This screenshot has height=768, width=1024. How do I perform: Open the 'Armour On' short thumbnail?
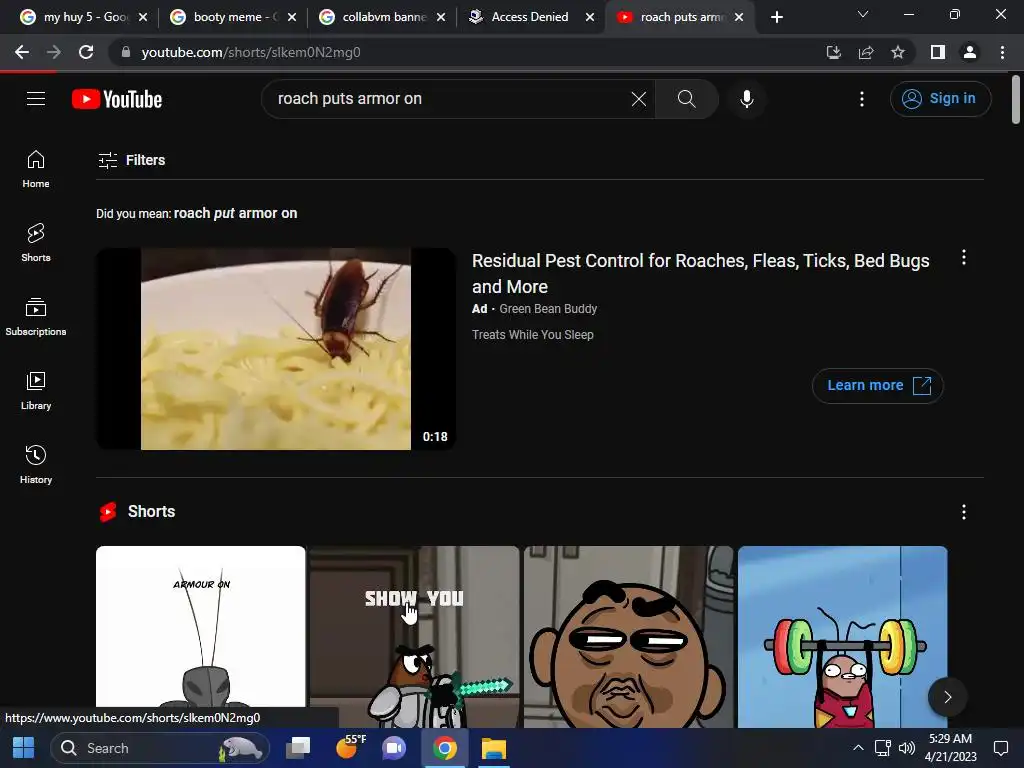(200, 637)
